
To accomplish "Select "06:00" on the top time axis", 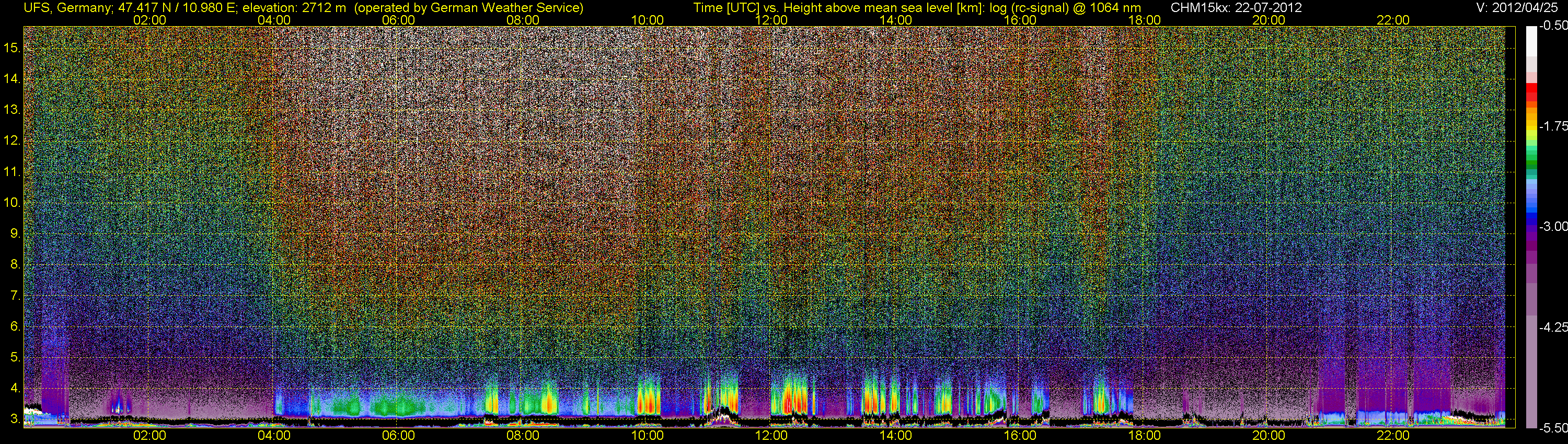I will 399,20.
